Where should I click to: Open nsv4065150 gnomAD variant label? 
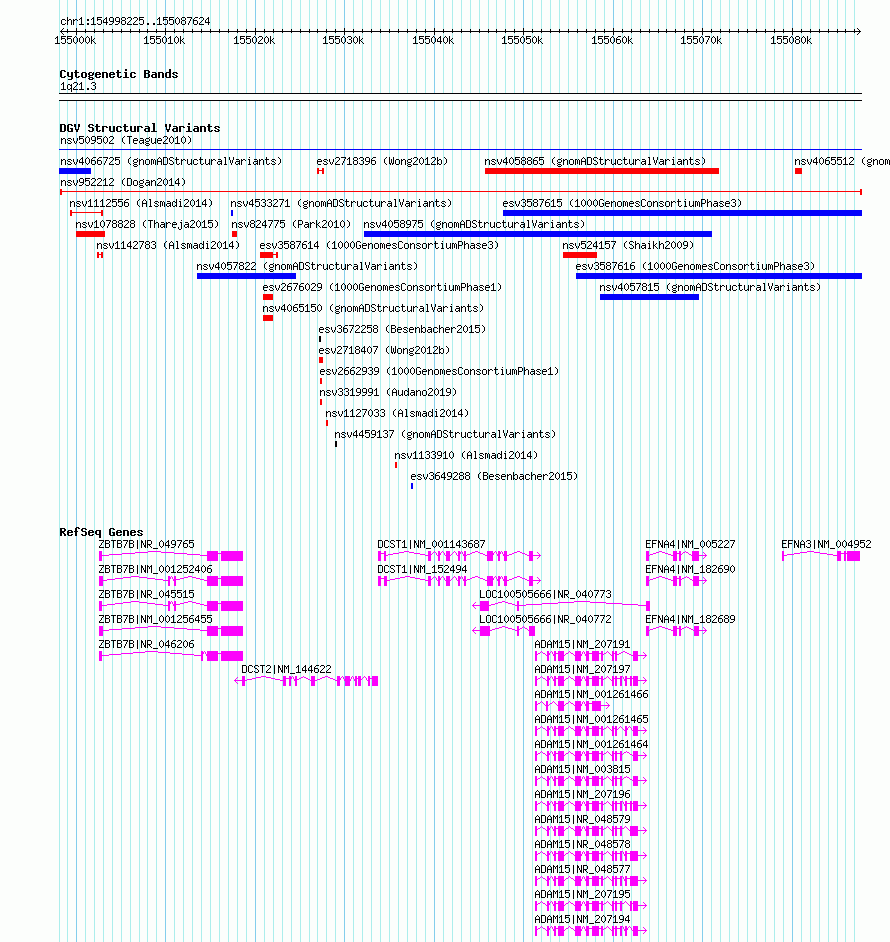coord(373,309)
